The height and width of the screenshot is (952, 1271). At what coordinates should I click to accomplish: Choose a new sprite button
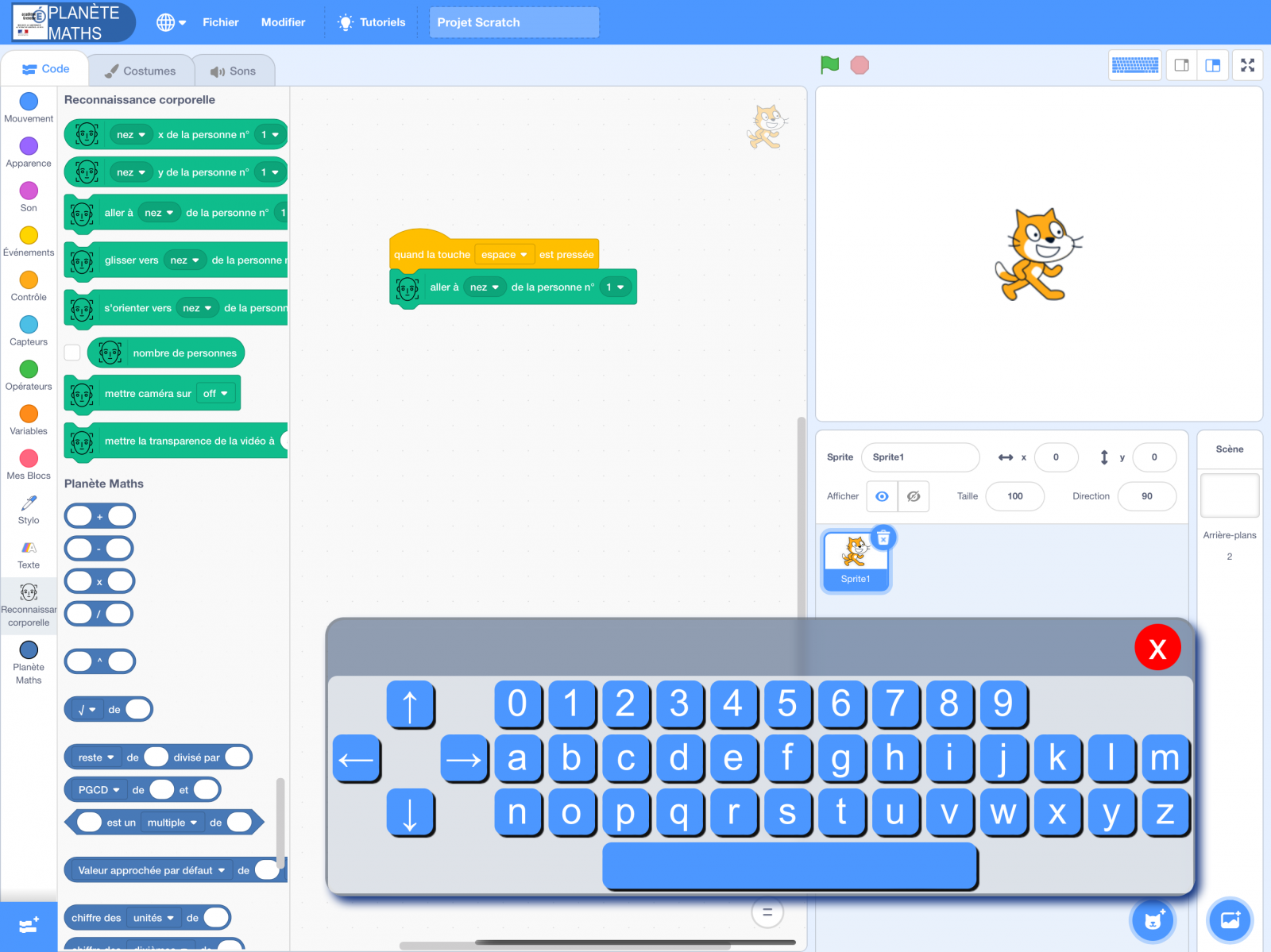click(x=1153, y=920)
